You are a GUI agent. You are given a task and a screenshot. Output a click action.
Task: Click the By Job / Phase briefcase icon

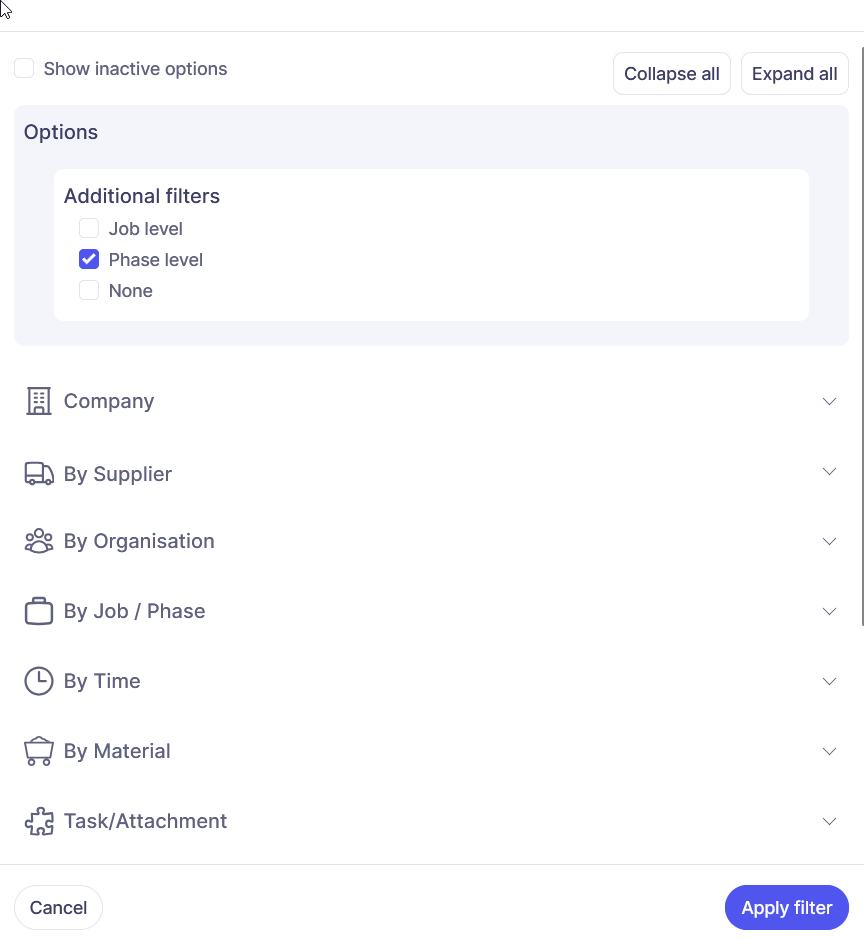39,611
